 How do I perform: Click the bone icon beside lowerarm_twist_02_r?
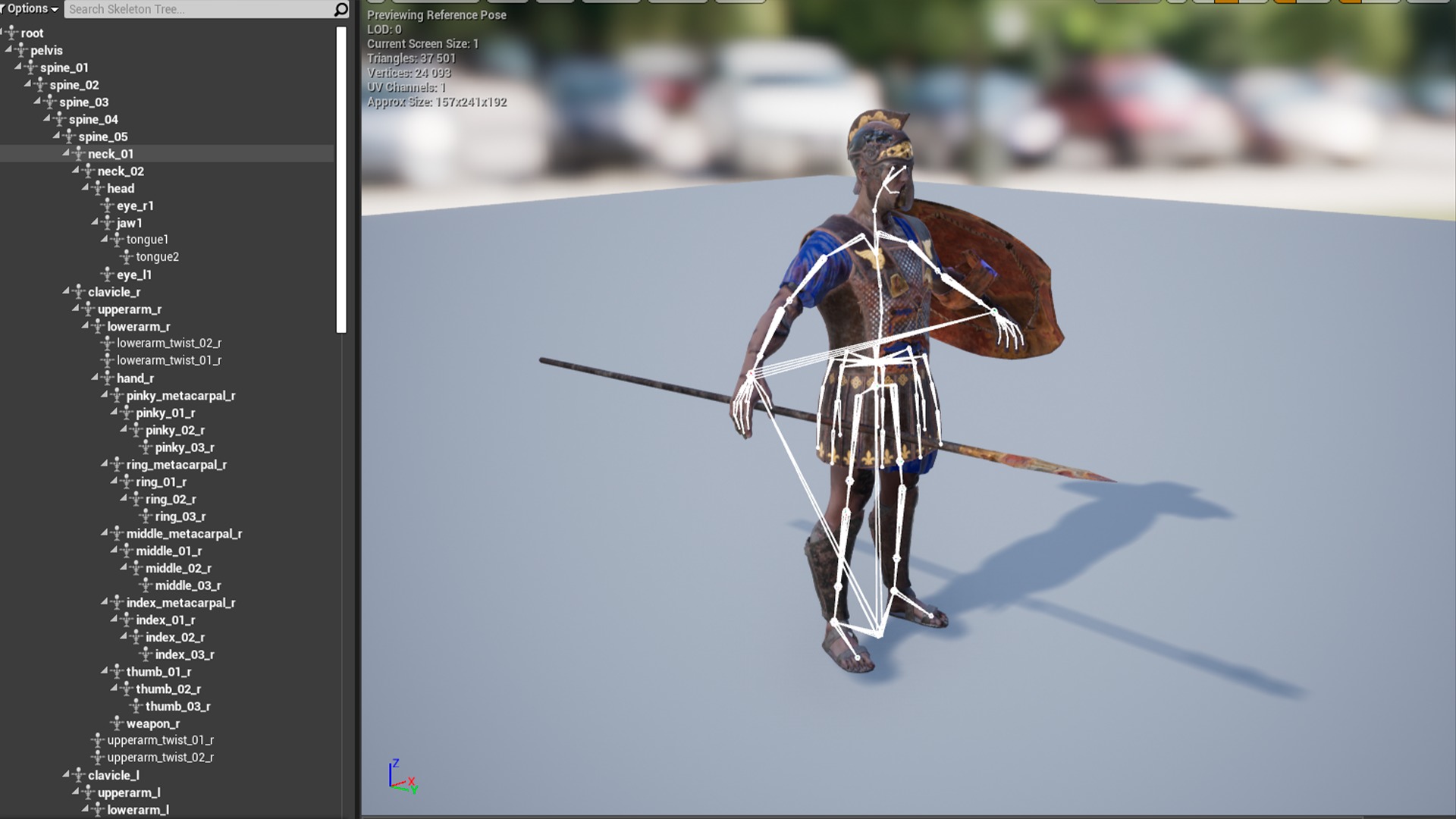pos(108,344)
